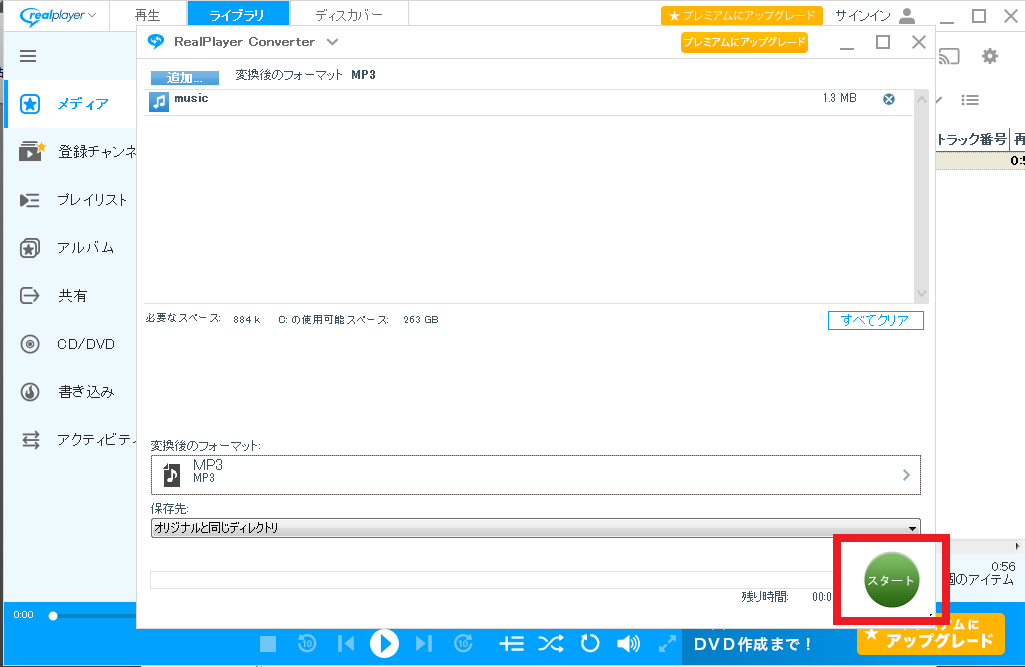Toggle repeat playback
Image resolution: width=1025 pixels, height=667 pixels.
(x=590, y=643)
